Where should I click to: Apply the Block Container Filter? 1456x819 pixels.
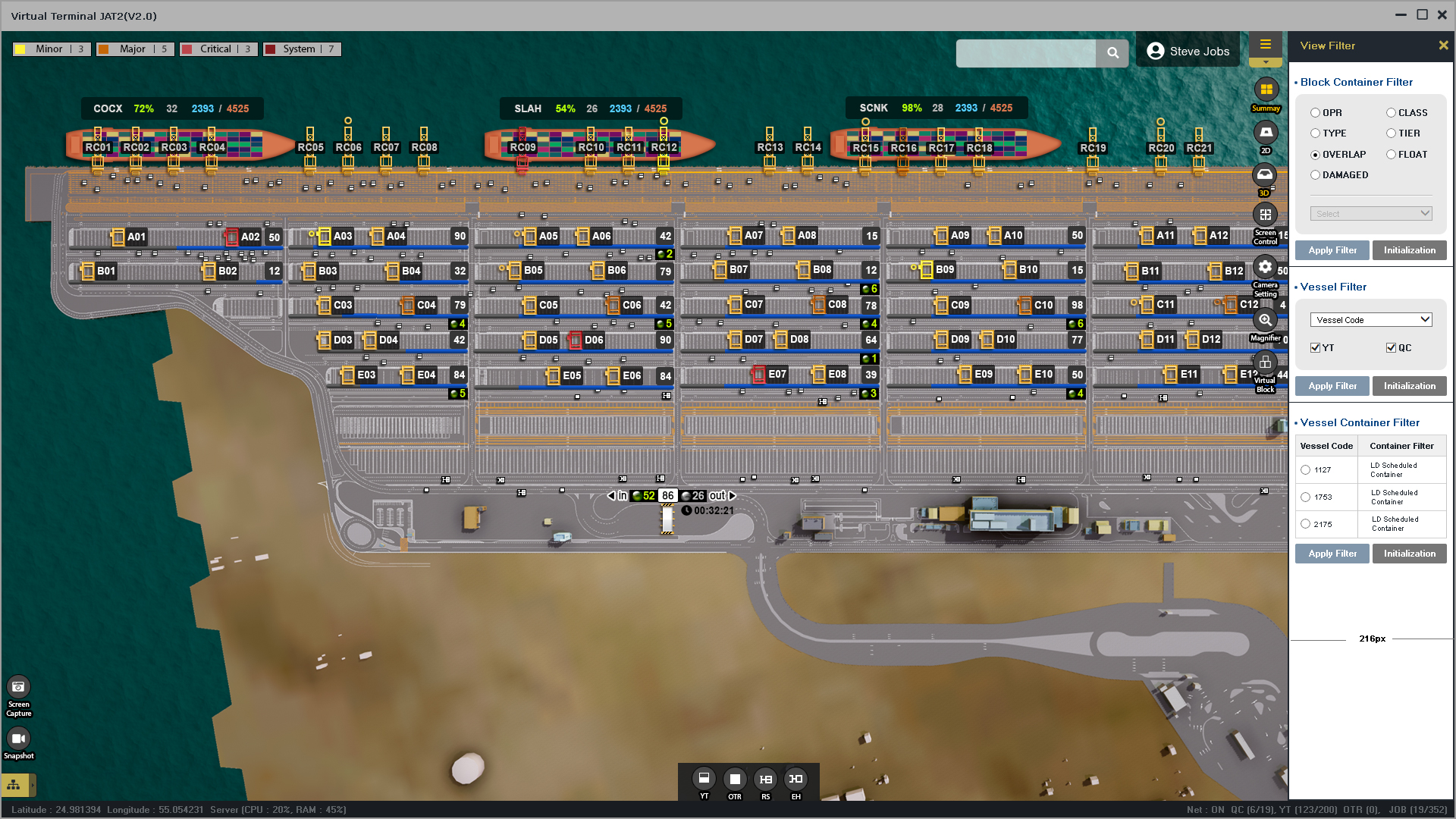[1332, 250]
